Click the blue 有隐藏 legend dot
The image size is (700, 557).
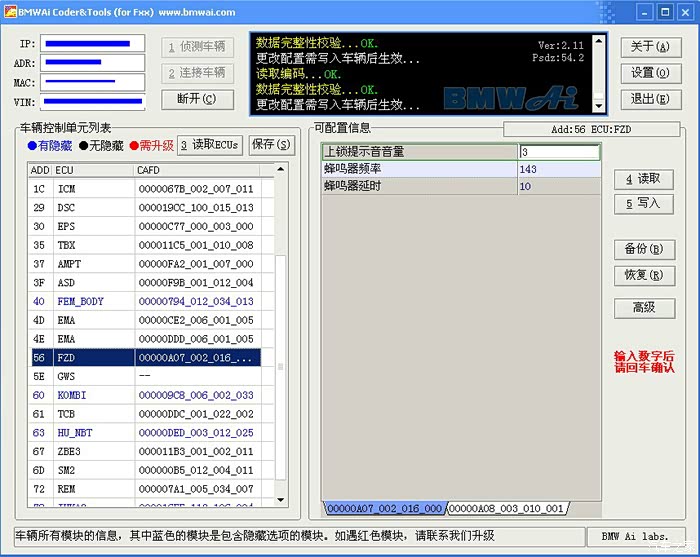(32, 145)
